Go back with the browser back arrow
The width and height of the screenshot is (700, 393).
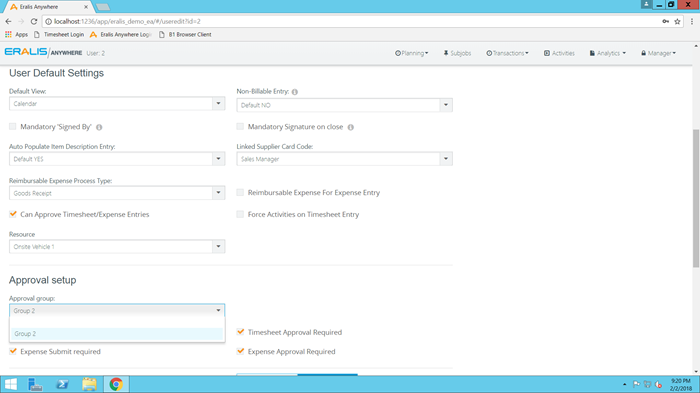pyautogui.click(x=8, y=21)
